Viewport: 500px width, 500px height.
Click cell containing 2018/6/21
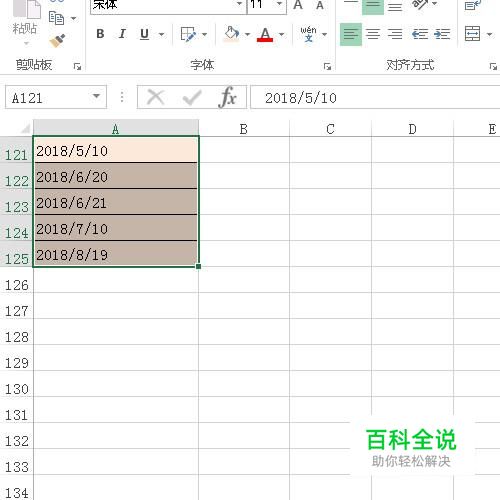pyautogui.click(x=116, y=202)
